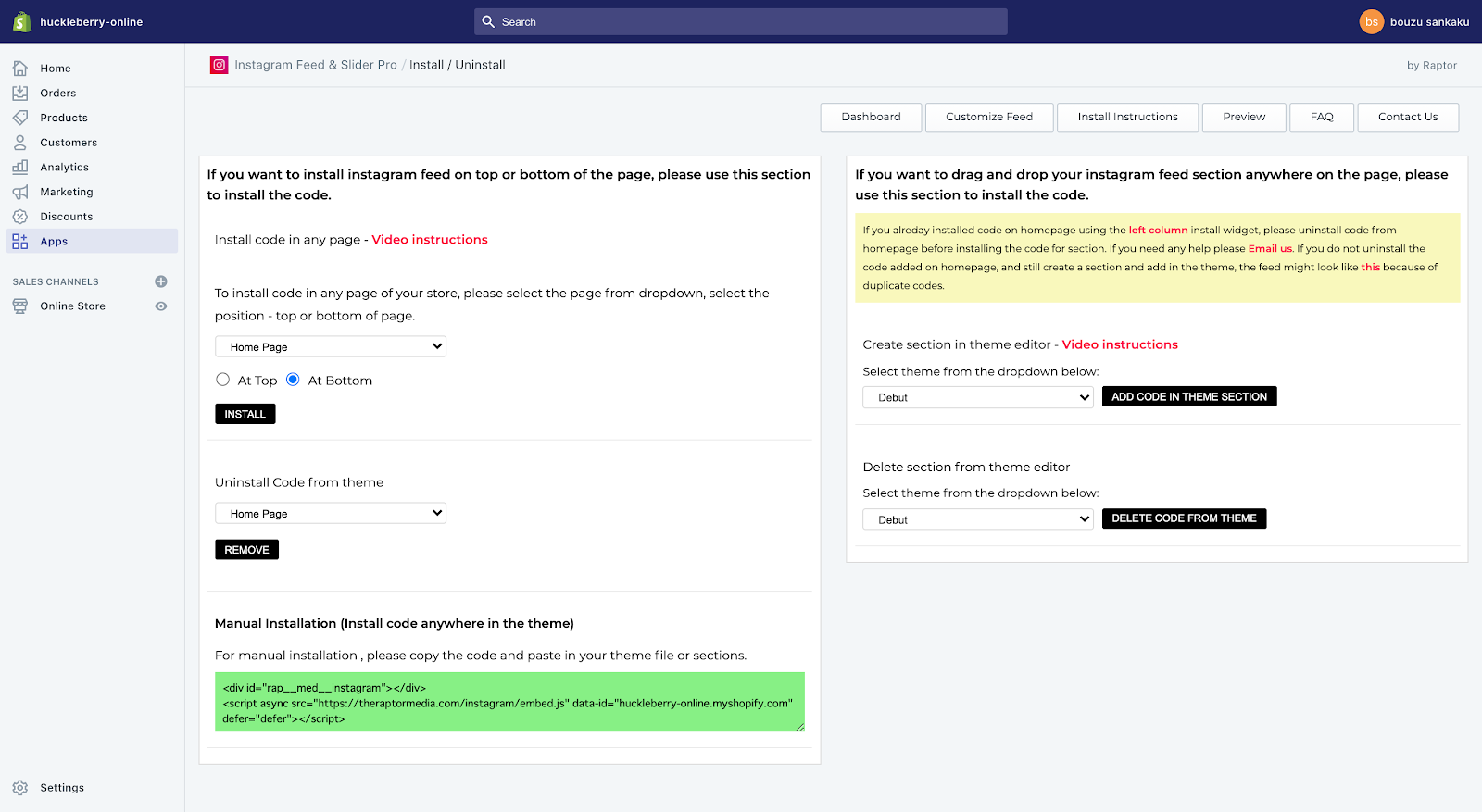
Task: Click the Online Store storefront icon
Action: pyautogui.click(x=20, y=306)
